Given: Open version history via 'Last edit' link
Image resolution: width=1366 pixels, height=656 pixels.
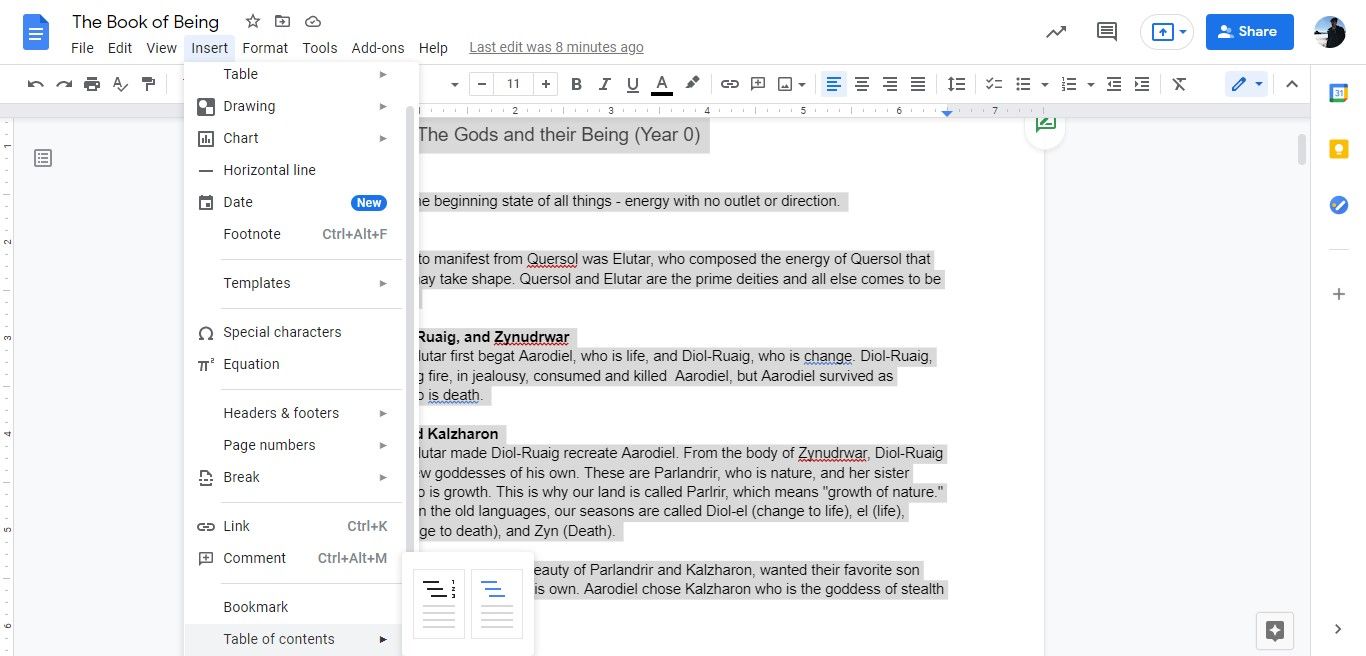Looking at the screenshot, I should (x=556, y=47).
